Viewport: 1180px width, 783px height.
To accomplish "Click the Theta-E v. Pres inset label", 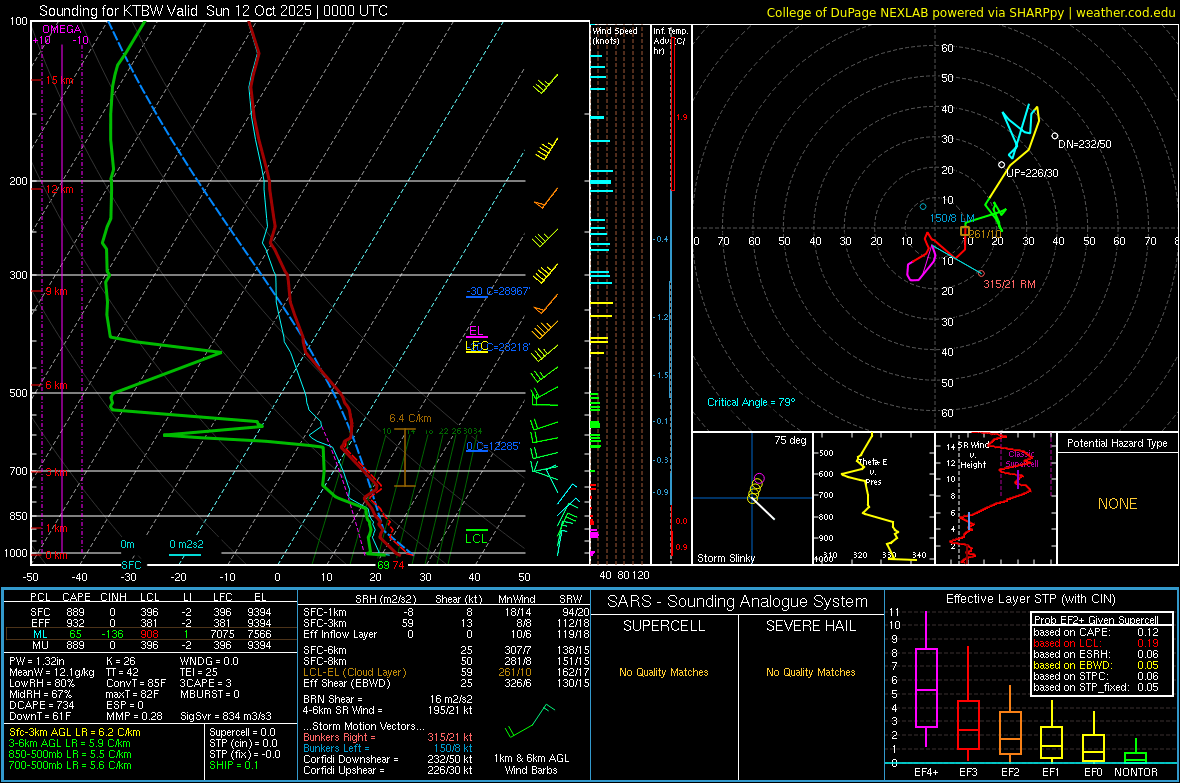I will pyautogui.click(x=871, y=471).
